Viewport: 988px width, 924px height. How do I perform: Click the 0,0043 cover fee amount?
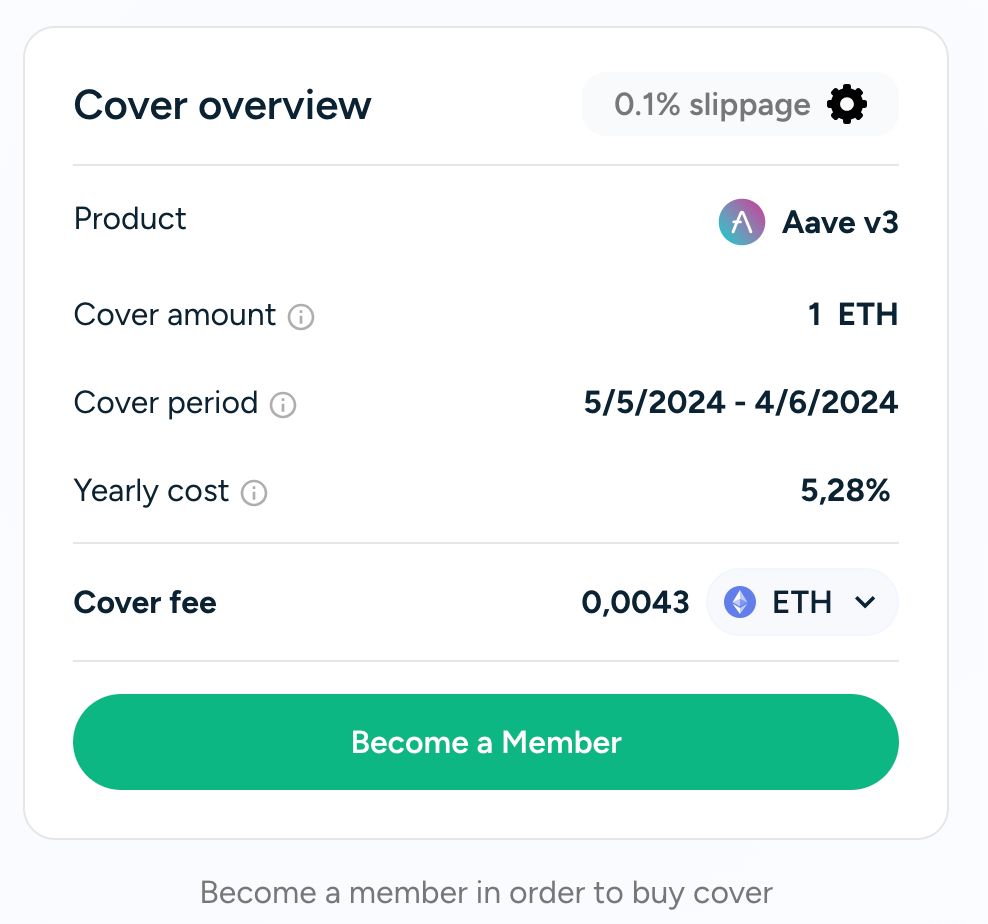(635, 602)
